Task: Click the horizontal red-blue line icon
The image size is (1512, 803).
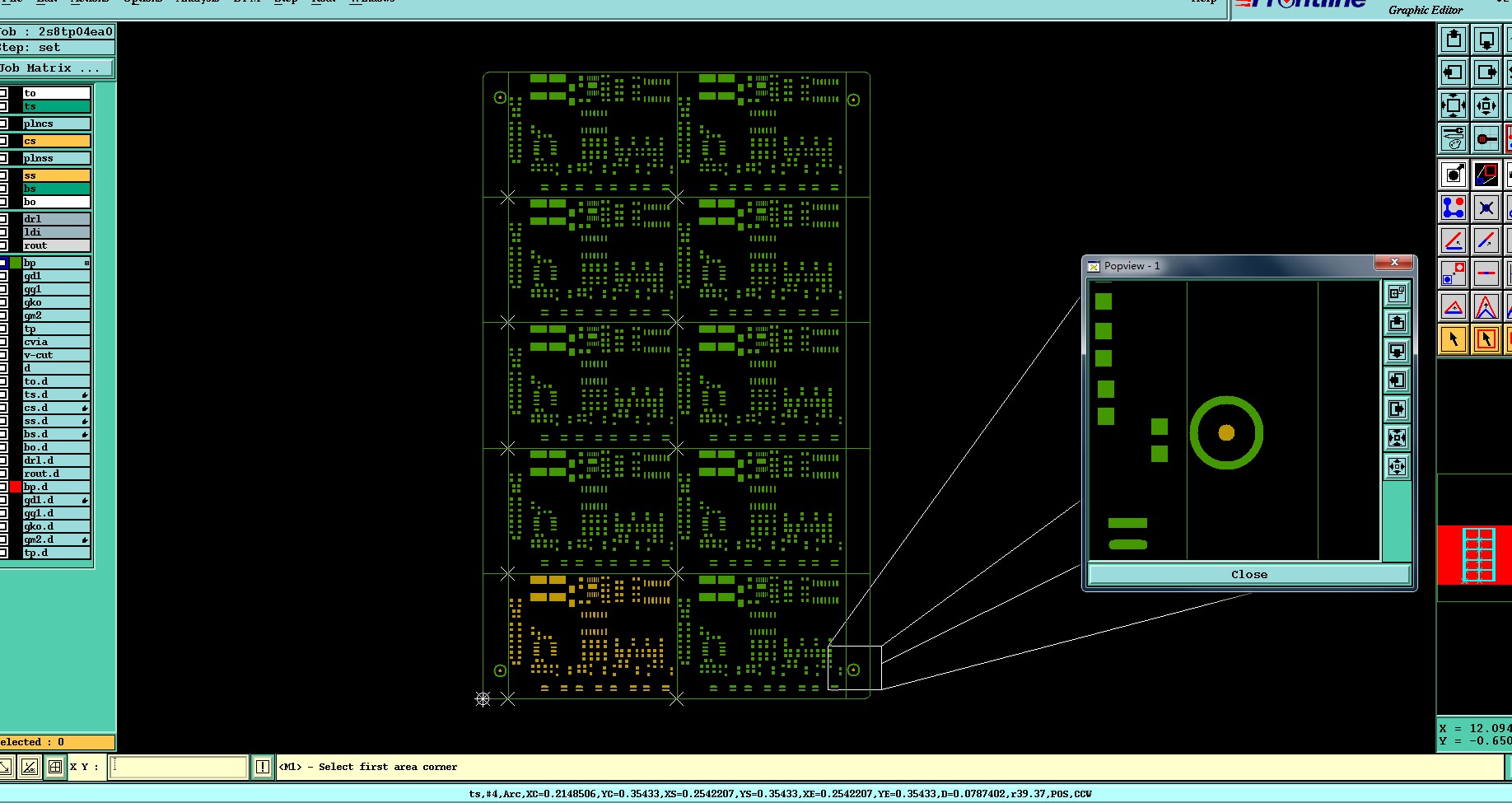Action: [1486, 273]
